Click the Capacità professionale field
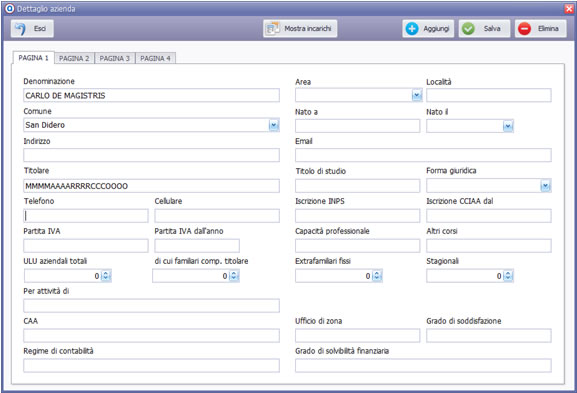The height and width of the screenshot is (393, 577). [357, 246]
